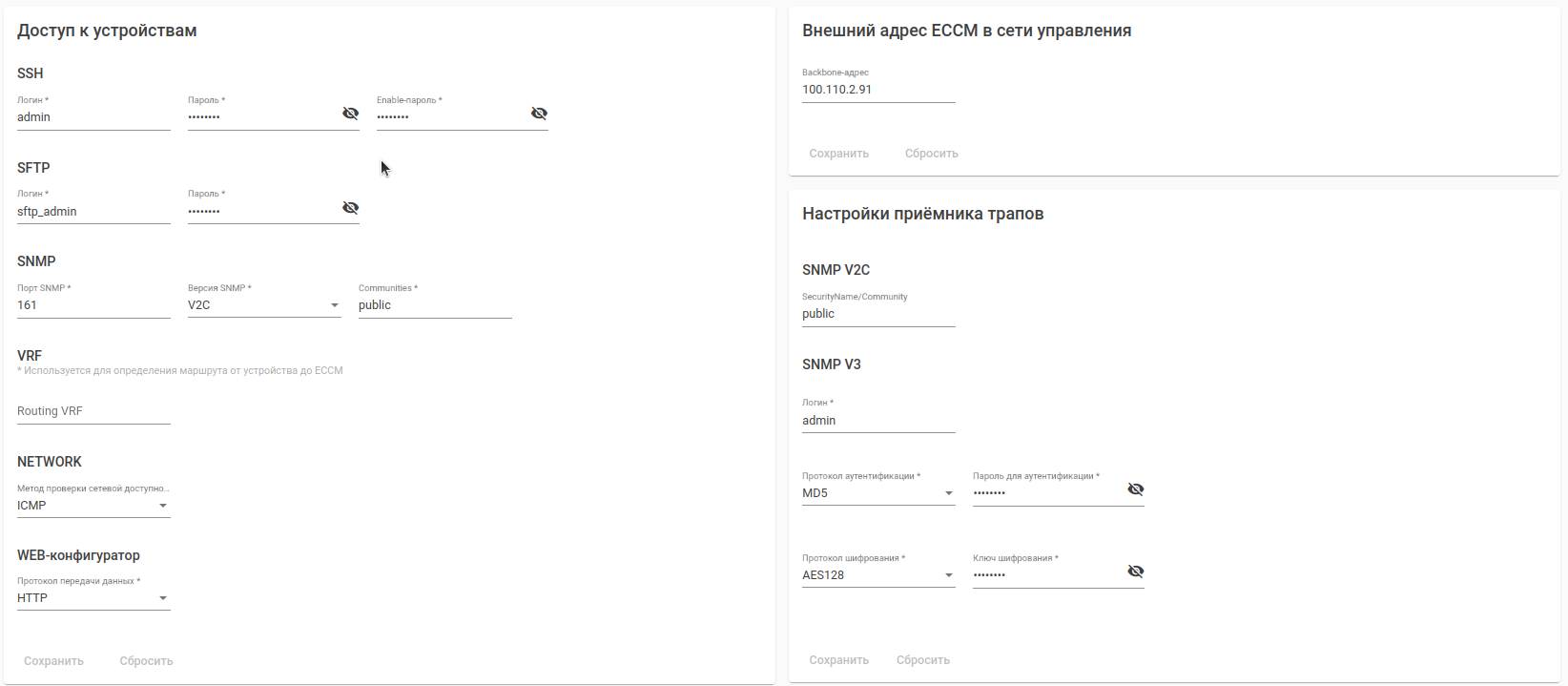Viewport: 1568px width, 686px height.
Task: Reveal the SSH Enable-password
Action: click(x=539, y=114)
